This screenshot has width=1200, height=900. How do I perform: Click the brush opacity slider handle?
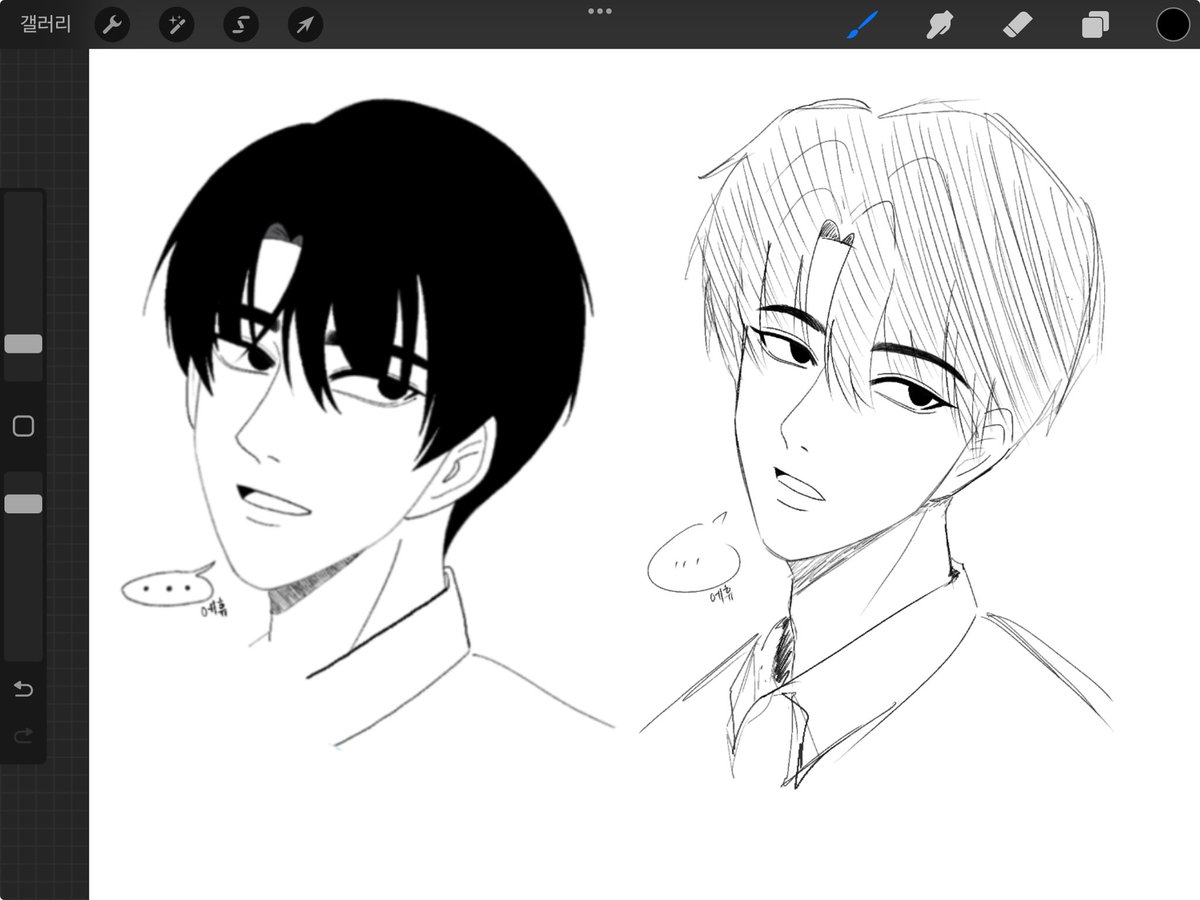[23, 504]
